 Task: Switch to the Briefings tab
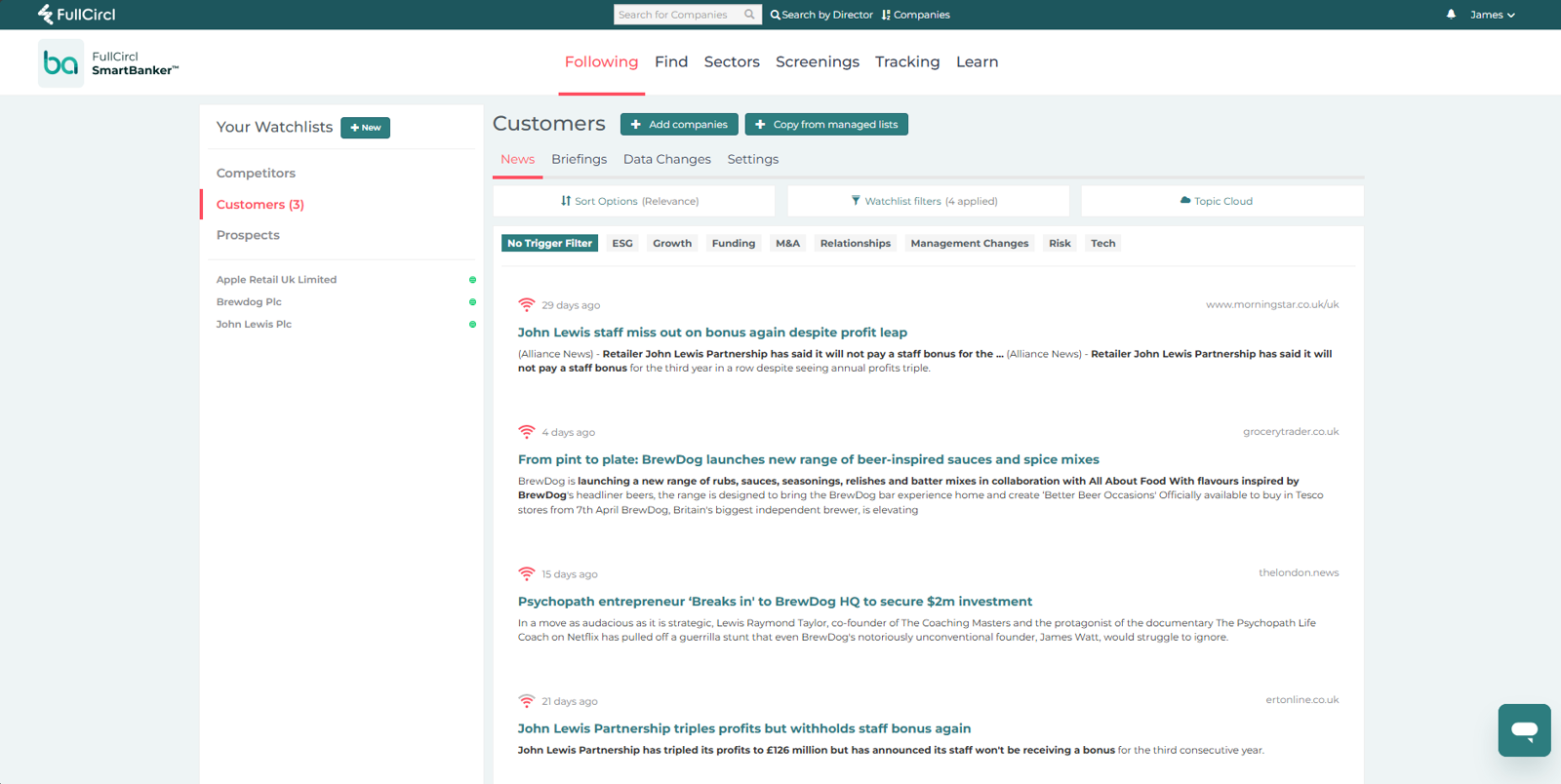pos(579,160)
